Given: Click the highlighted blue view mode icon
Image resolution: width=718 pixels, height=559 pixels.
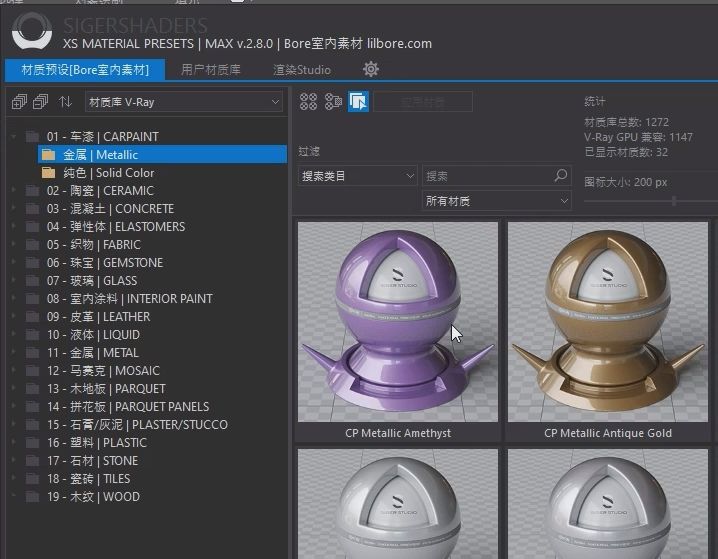Looking at the screenshot, I should [358, 101].
